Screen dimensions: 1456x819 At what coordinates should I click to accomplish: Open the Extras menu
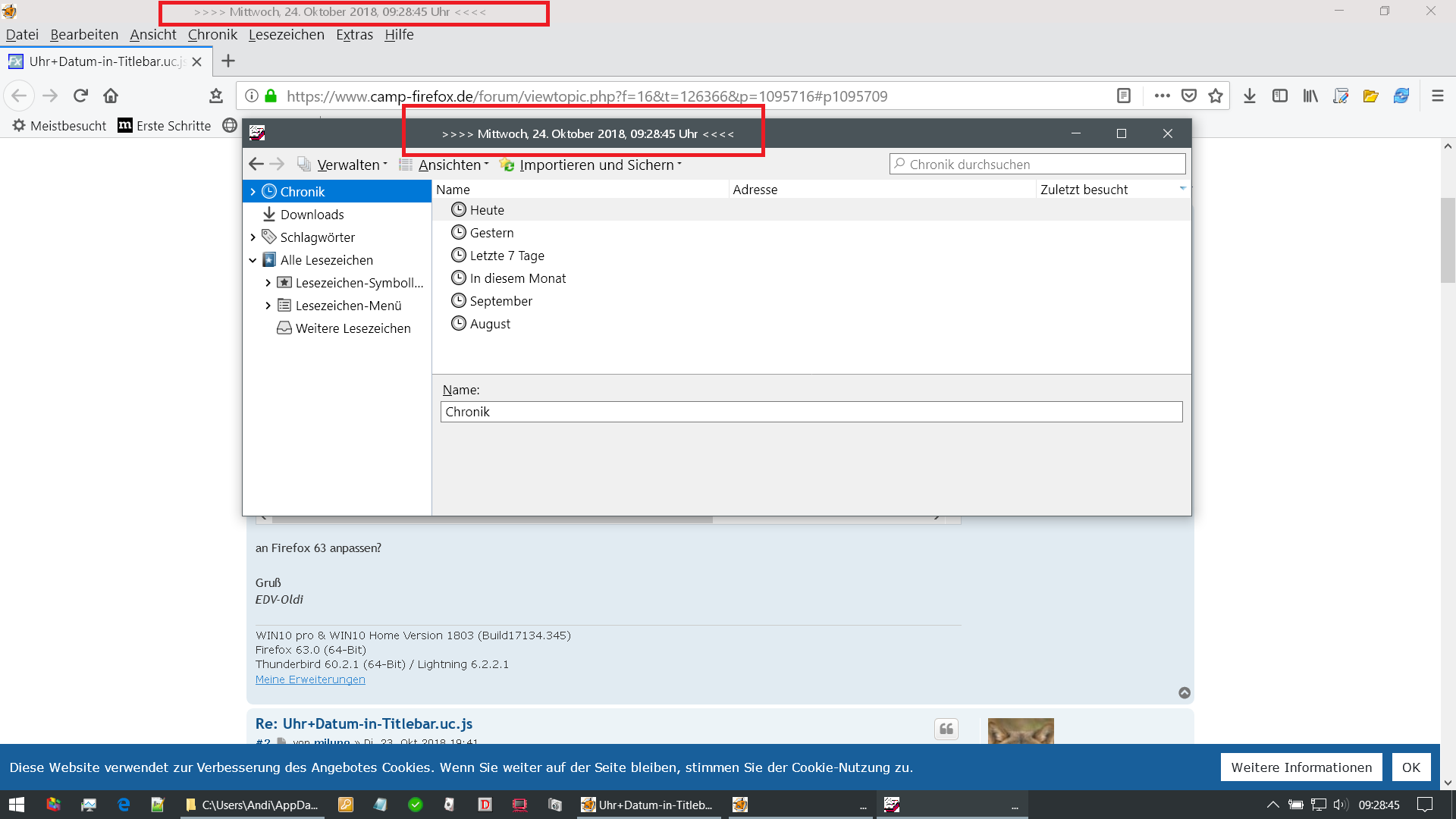tap(354, 35)
